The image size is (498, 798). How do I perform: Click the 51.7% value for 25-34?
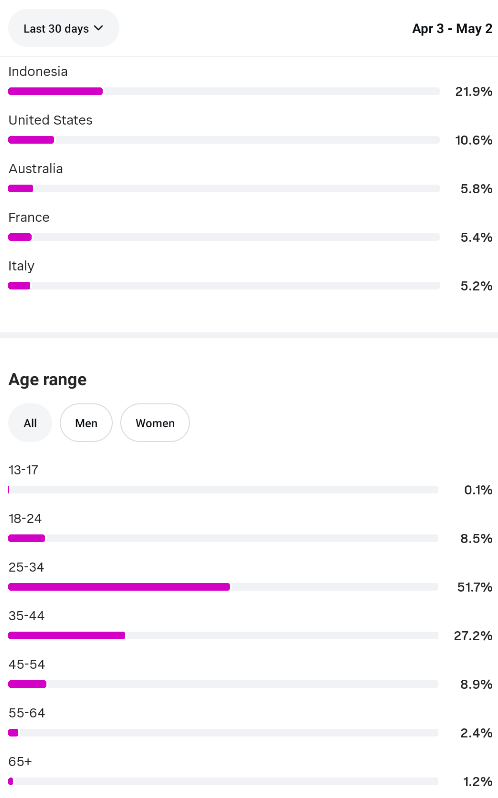point(475,587)
